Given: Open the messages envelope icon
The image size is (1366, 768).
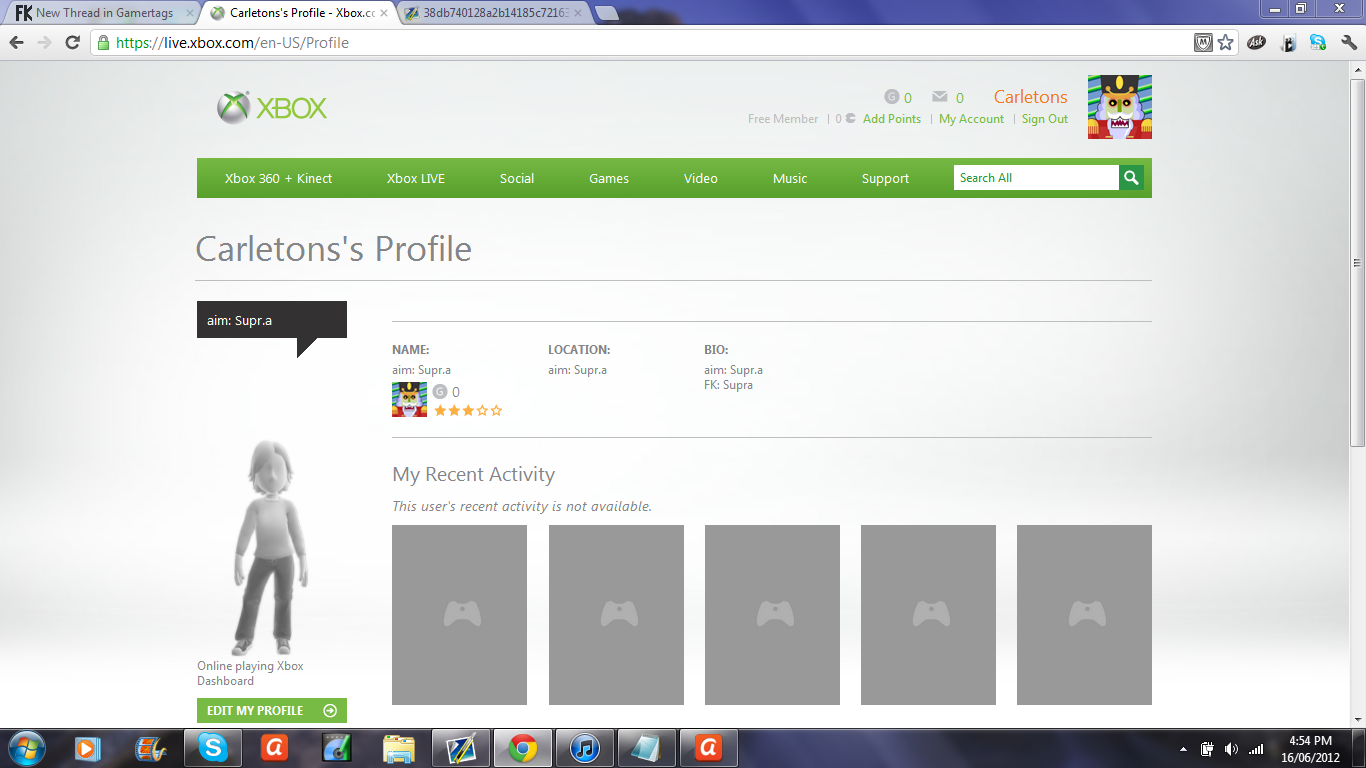Looking at the screenshot, I should pyautogui.click(x=940, y=97).
